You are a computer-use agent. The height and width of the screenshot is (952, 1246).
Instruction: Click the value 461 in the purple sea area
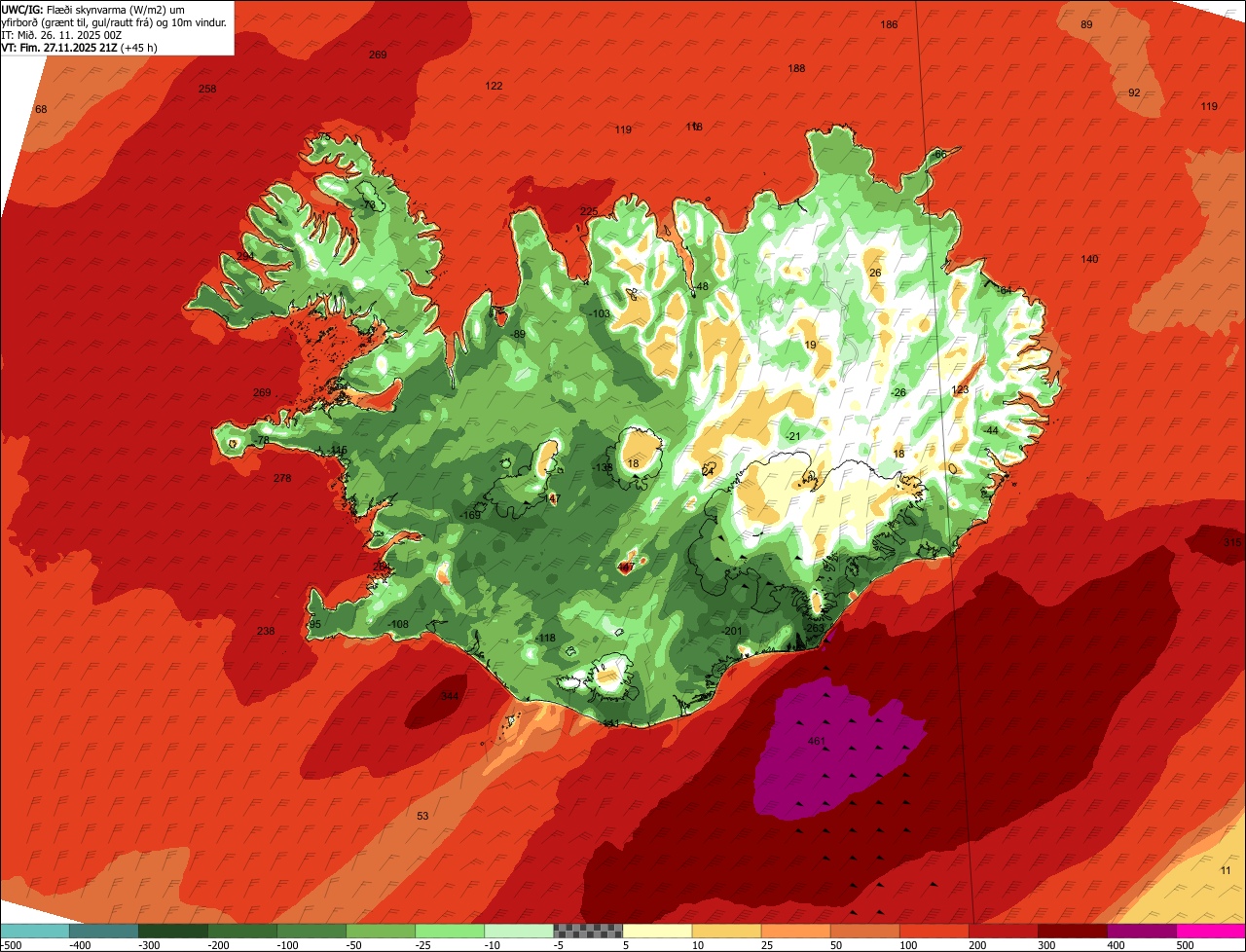pyautogui.click(x=817, y=742)
